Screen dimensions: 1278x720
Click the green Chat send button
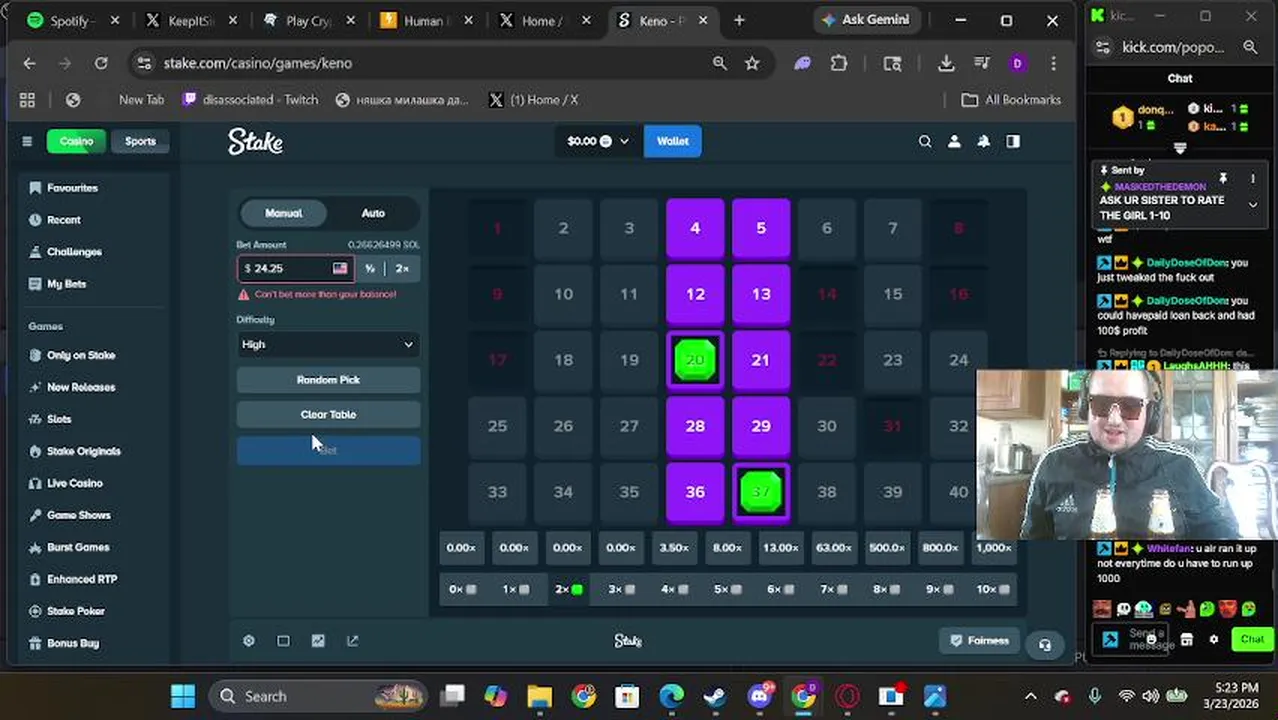pos(1252,639)
